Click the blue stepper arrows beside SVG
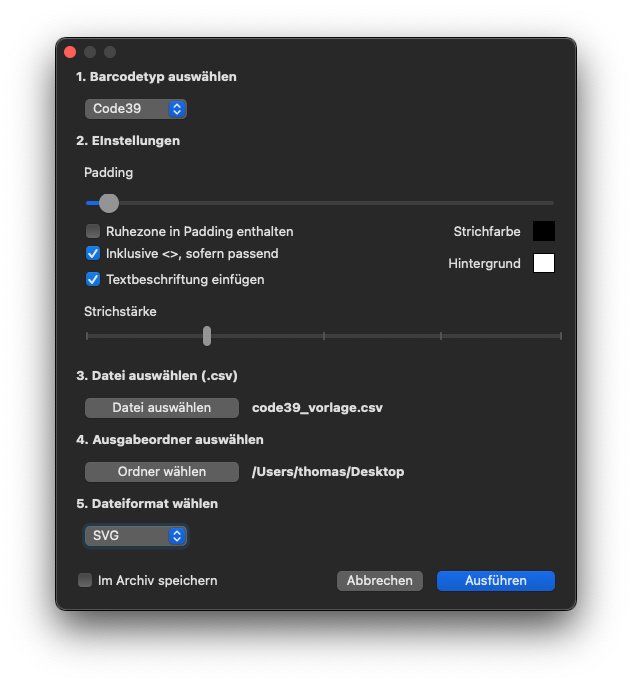 click(x=177, y=536)
